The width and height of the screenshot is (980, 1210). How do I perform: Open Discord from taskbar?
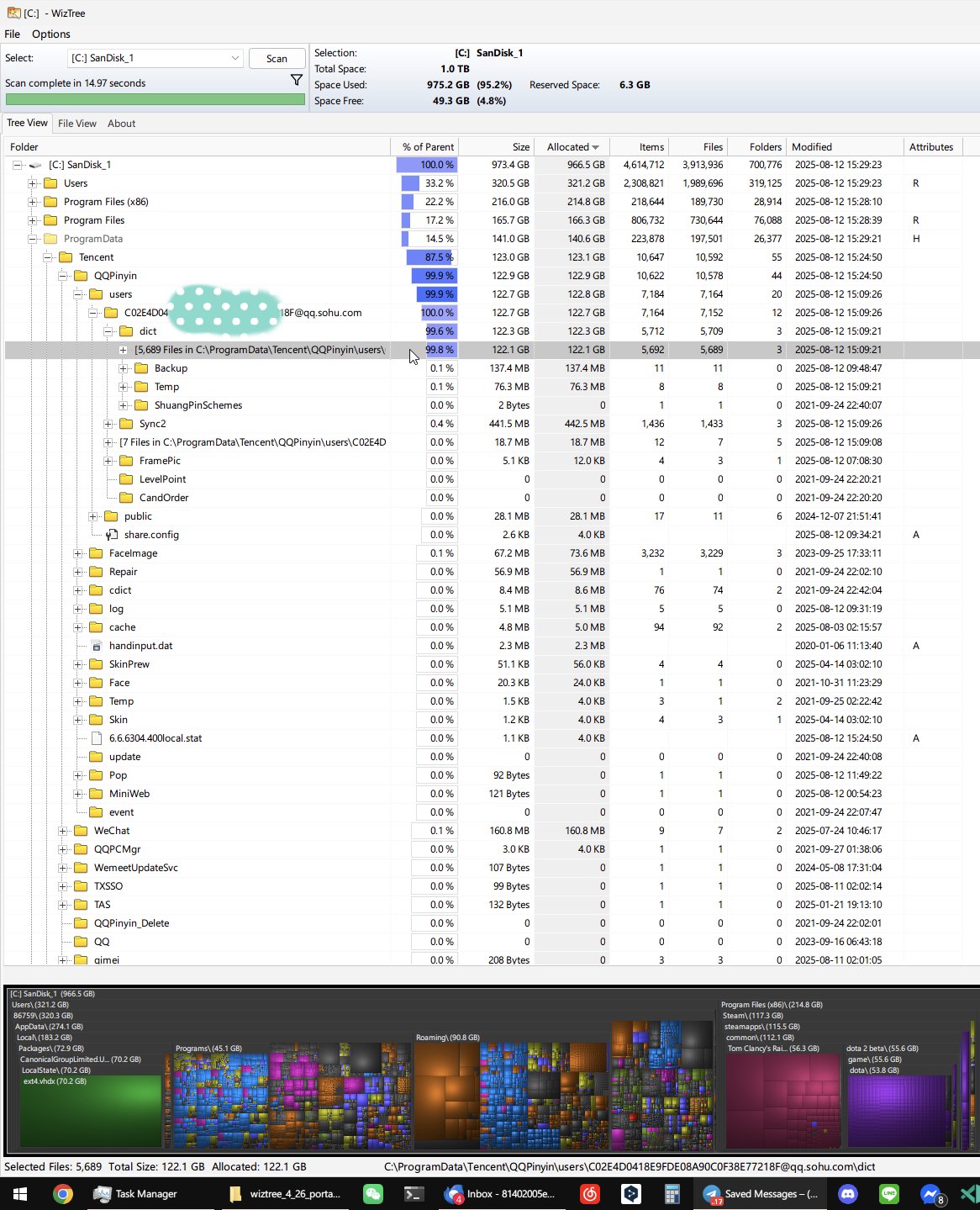[847, 1193]
